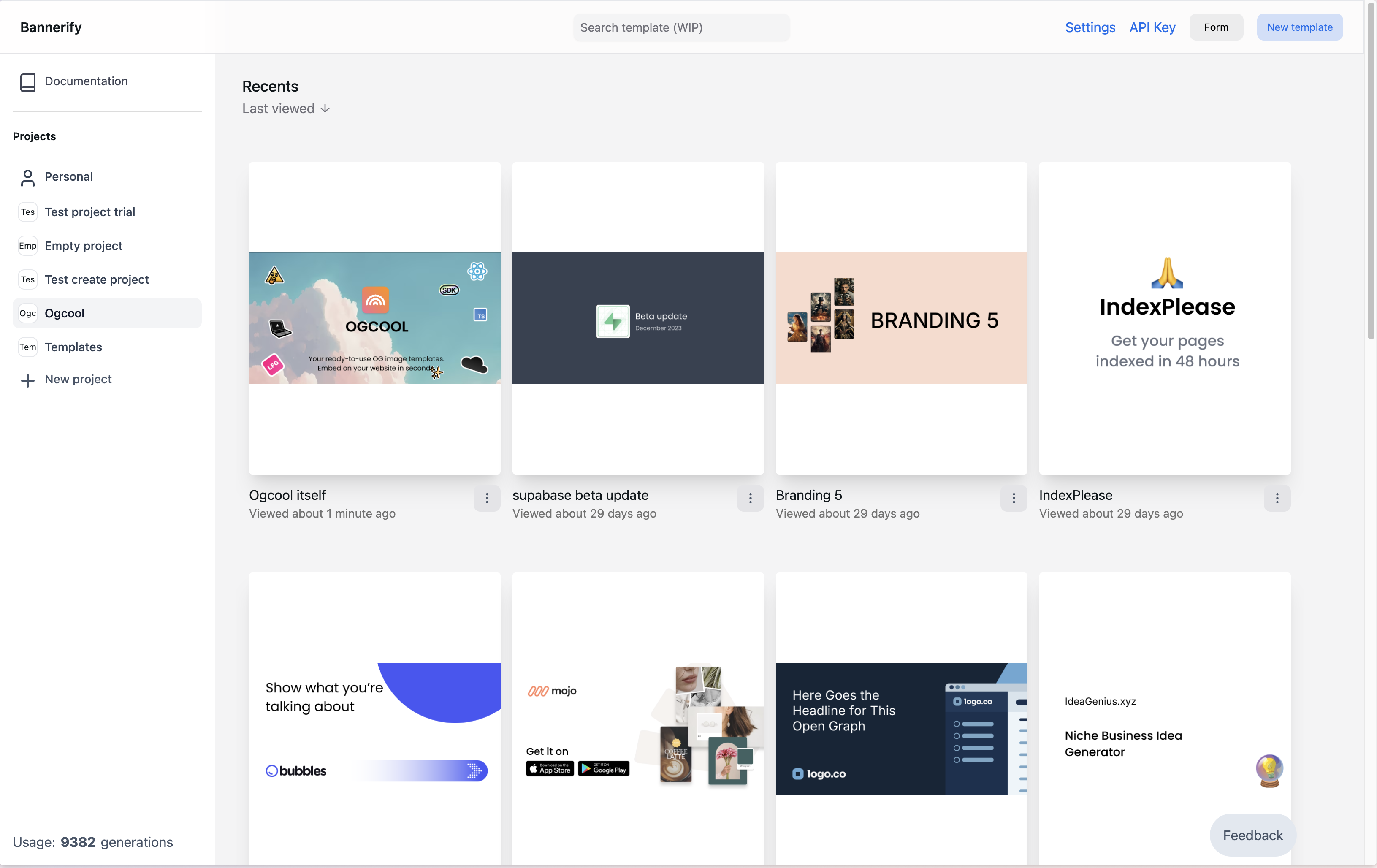Toggle the Last viewed sort arrow
This screenshot has width=1377, height=868.
coord(325,108)
